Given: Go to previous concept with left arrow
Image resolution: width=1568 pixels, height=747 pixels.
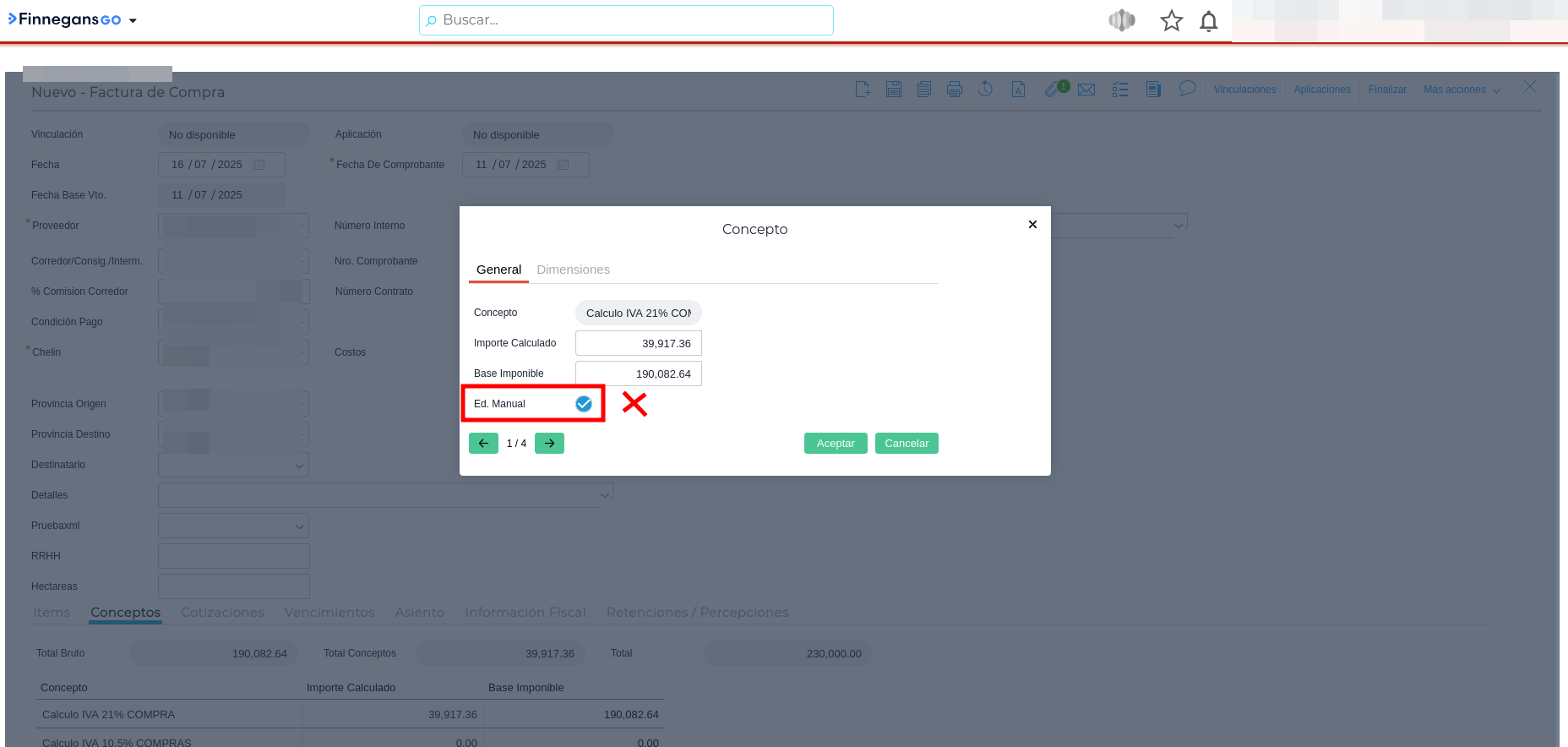Looking at the screenshot, I should (483, 444).
